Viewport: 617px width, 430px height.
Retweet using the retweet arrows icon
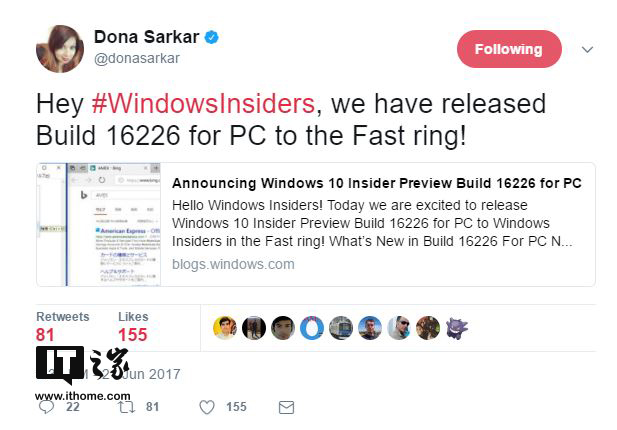pyautogui.click(x=127, y=407)
